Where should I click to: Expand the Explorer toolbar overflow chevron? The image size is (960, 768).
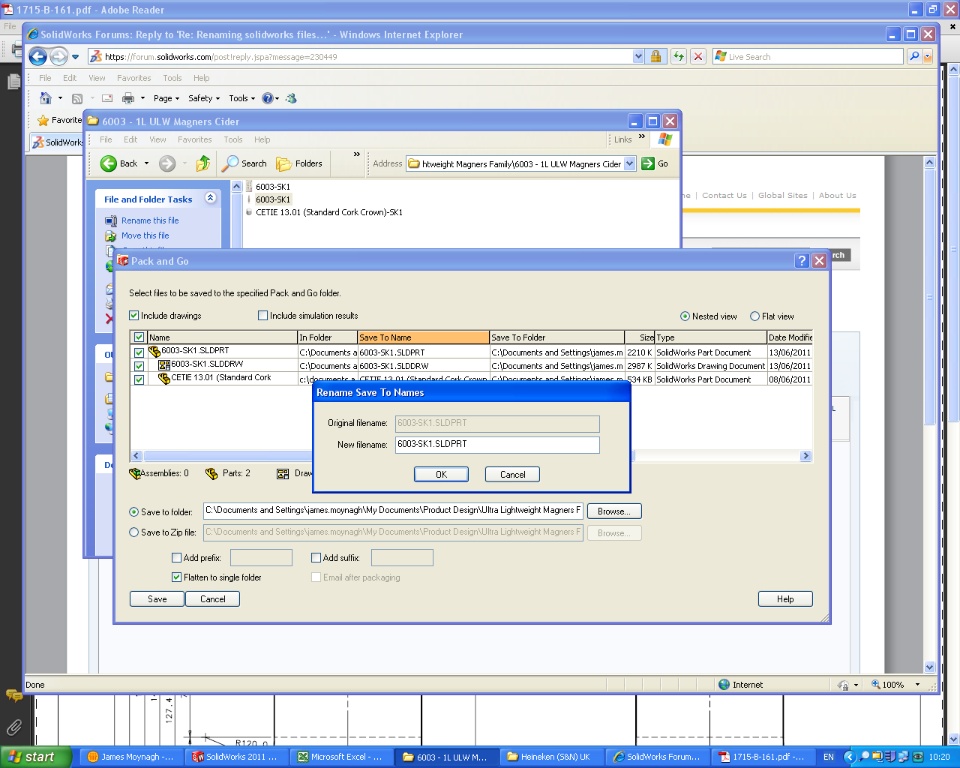[356, 155]
